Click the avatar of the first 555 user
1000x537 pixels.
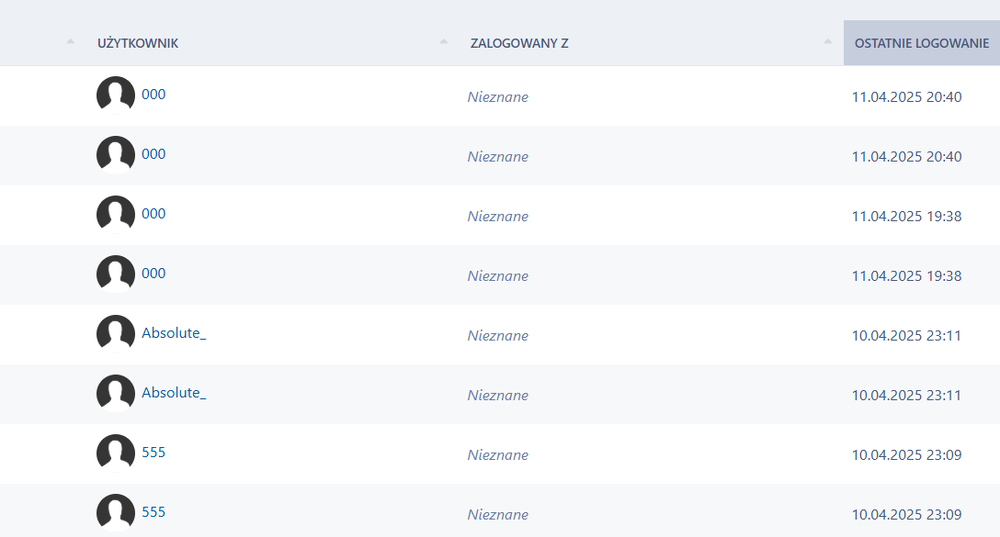pyautogui.click(x=115, y=453)
